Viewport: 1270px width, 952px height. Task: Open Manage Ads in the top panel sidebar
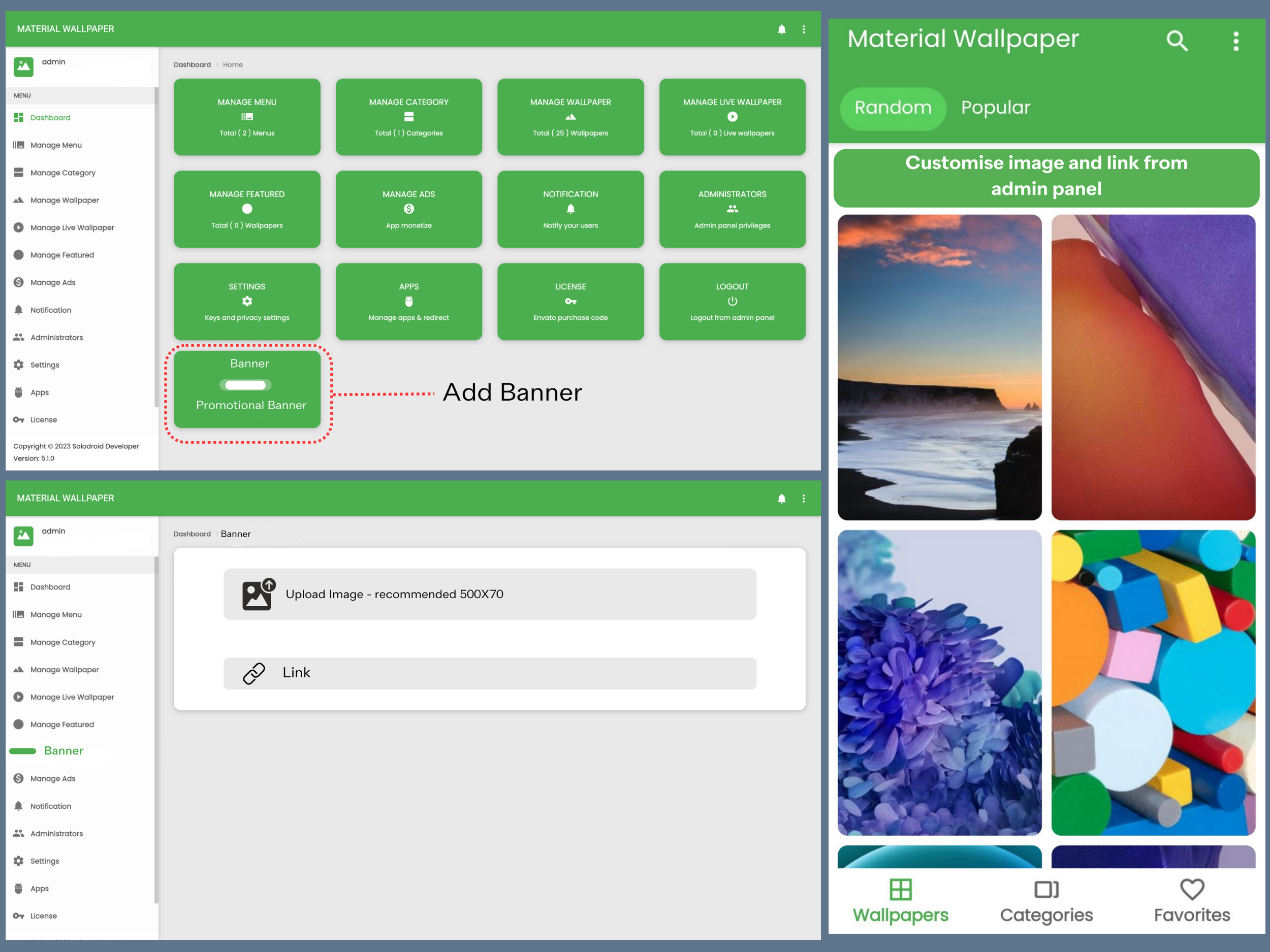click(x=80, y=282)
